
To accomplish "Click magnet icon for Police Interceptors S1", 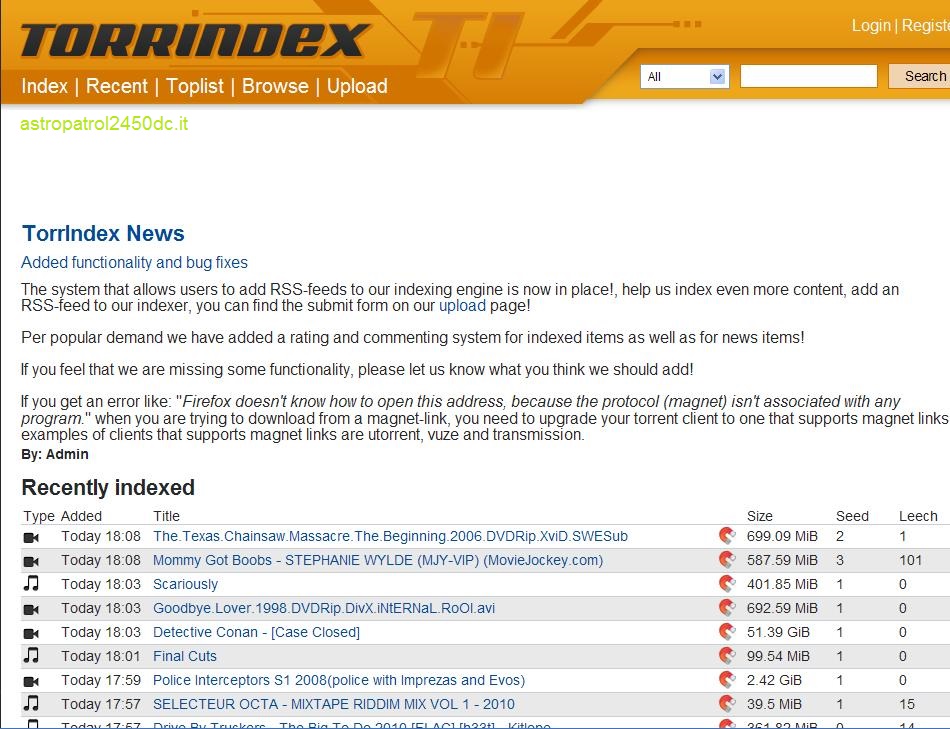I will pyautogui.click(x=727, y=680).
